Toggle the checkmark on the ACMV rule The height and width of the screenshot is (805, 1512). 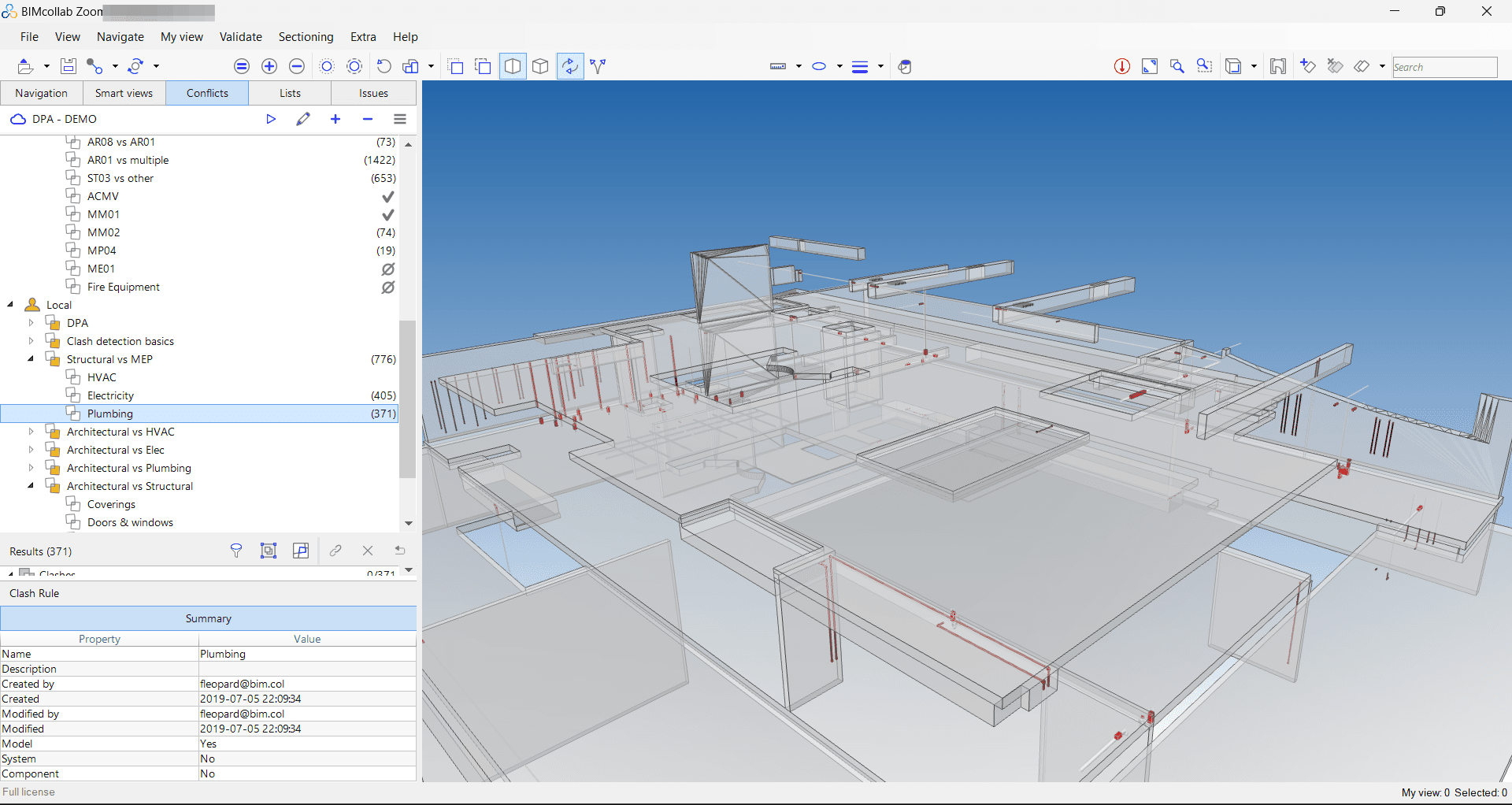tap(387, 196)
